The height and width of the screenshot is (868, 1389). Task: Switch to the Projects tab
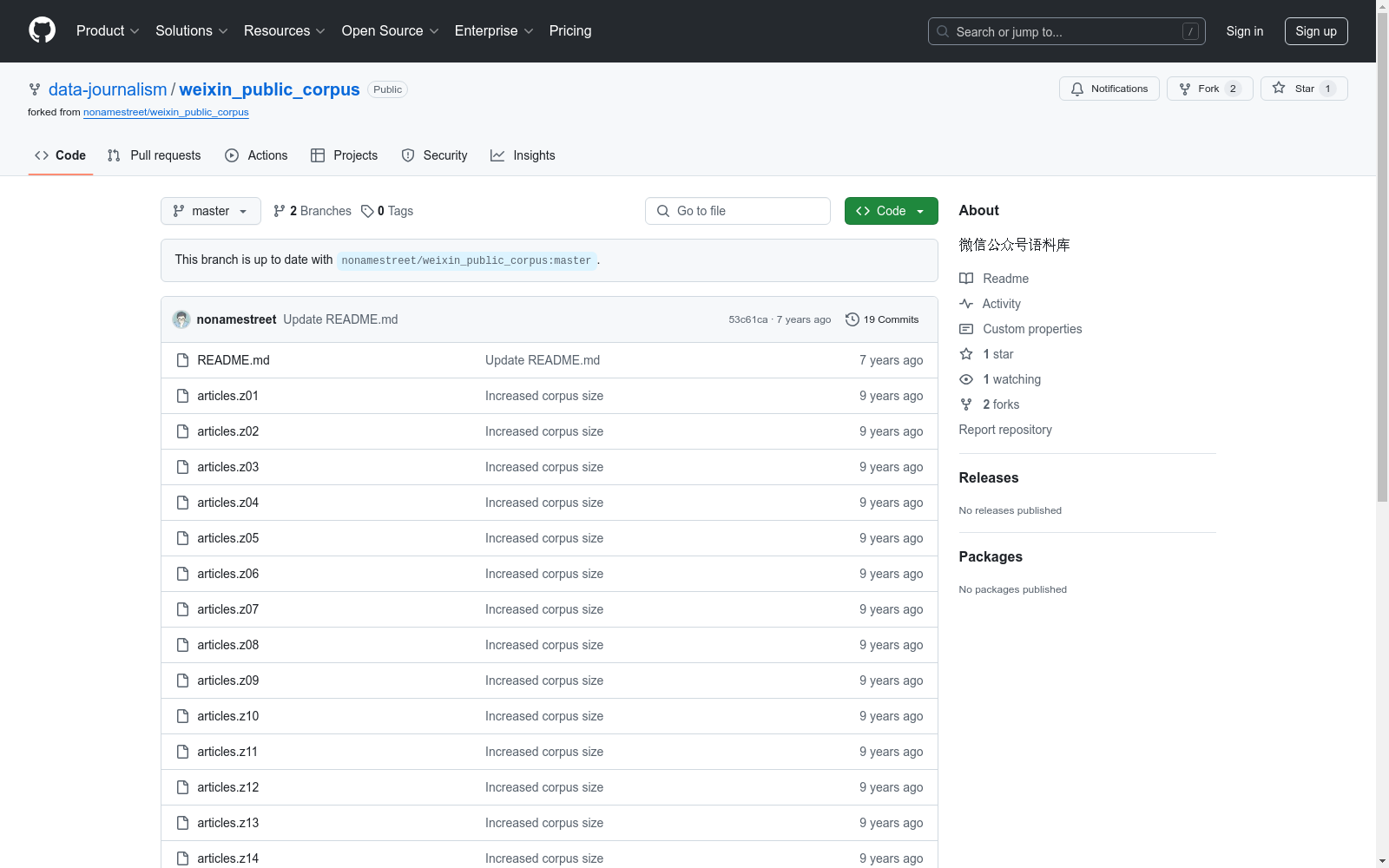(x=344, y=155)
